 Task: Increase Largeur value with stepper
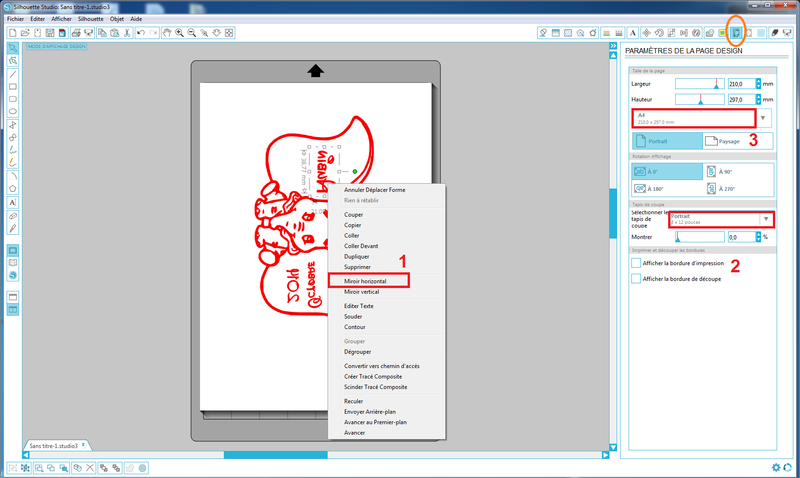(758, 81)
